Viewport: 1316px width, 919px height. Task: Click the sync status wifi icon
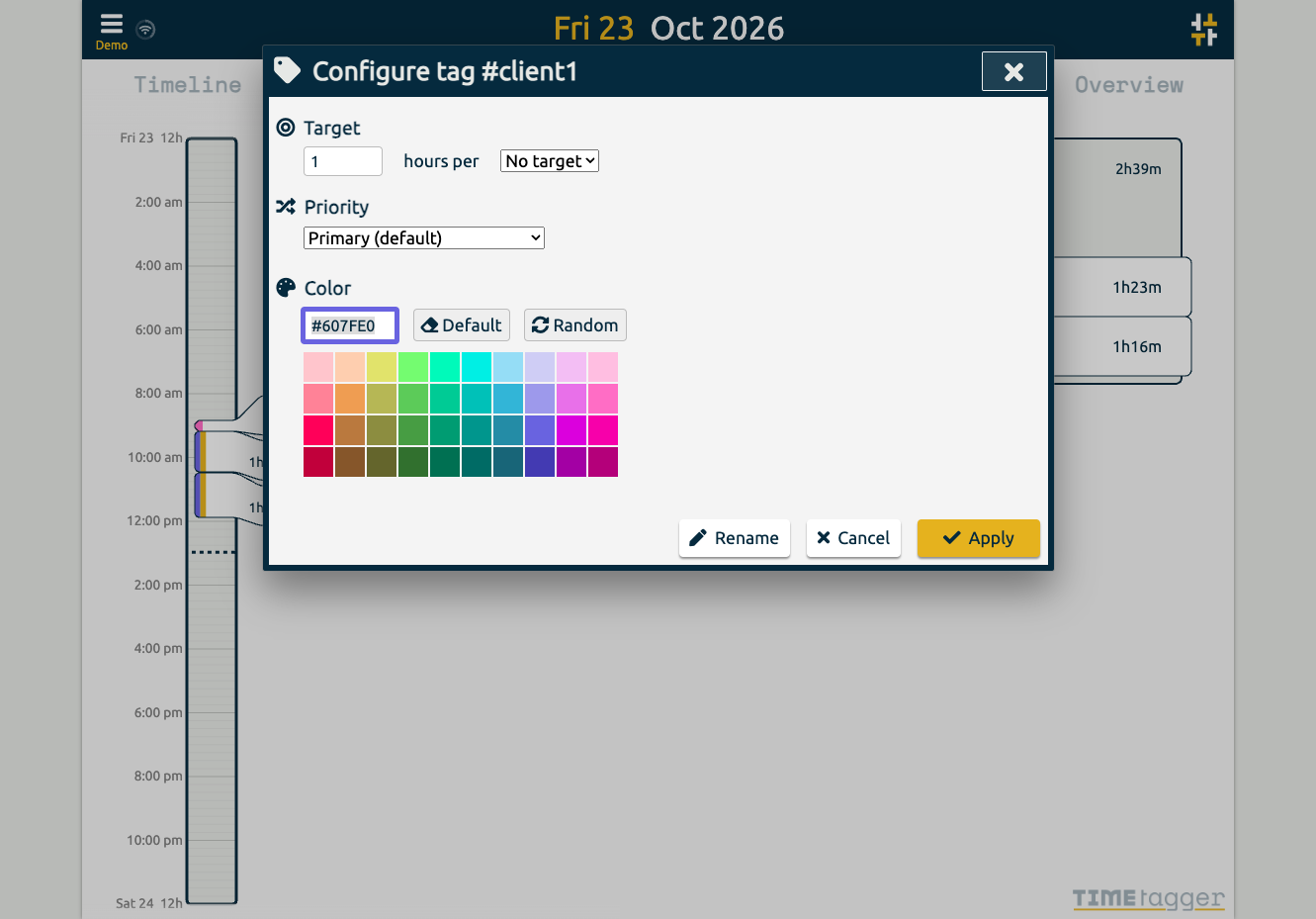pyautogui.click(x=145, y=29)
